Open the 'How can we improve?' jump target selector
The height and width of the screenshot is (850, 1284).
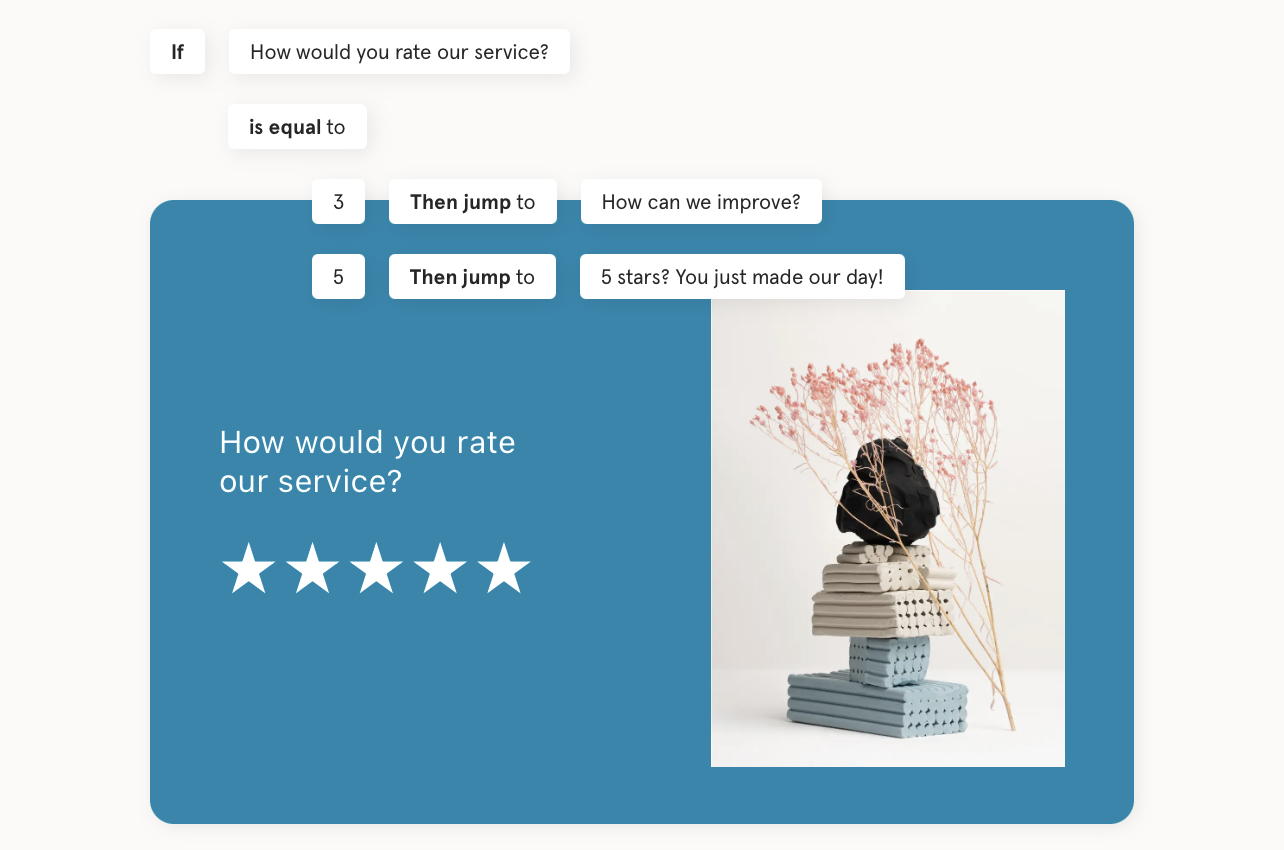tap(701, 201)
